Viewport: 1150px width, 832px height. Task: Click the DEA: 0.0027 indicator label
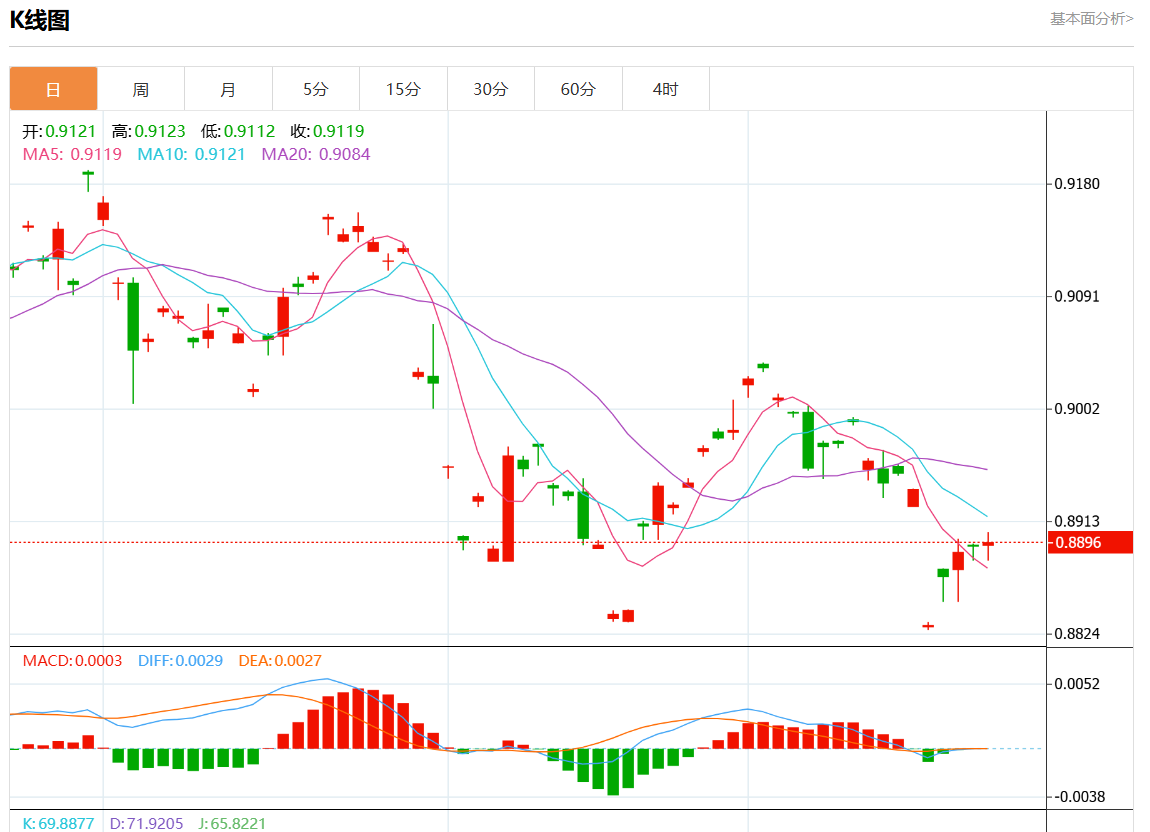click(x=280, y=661)
